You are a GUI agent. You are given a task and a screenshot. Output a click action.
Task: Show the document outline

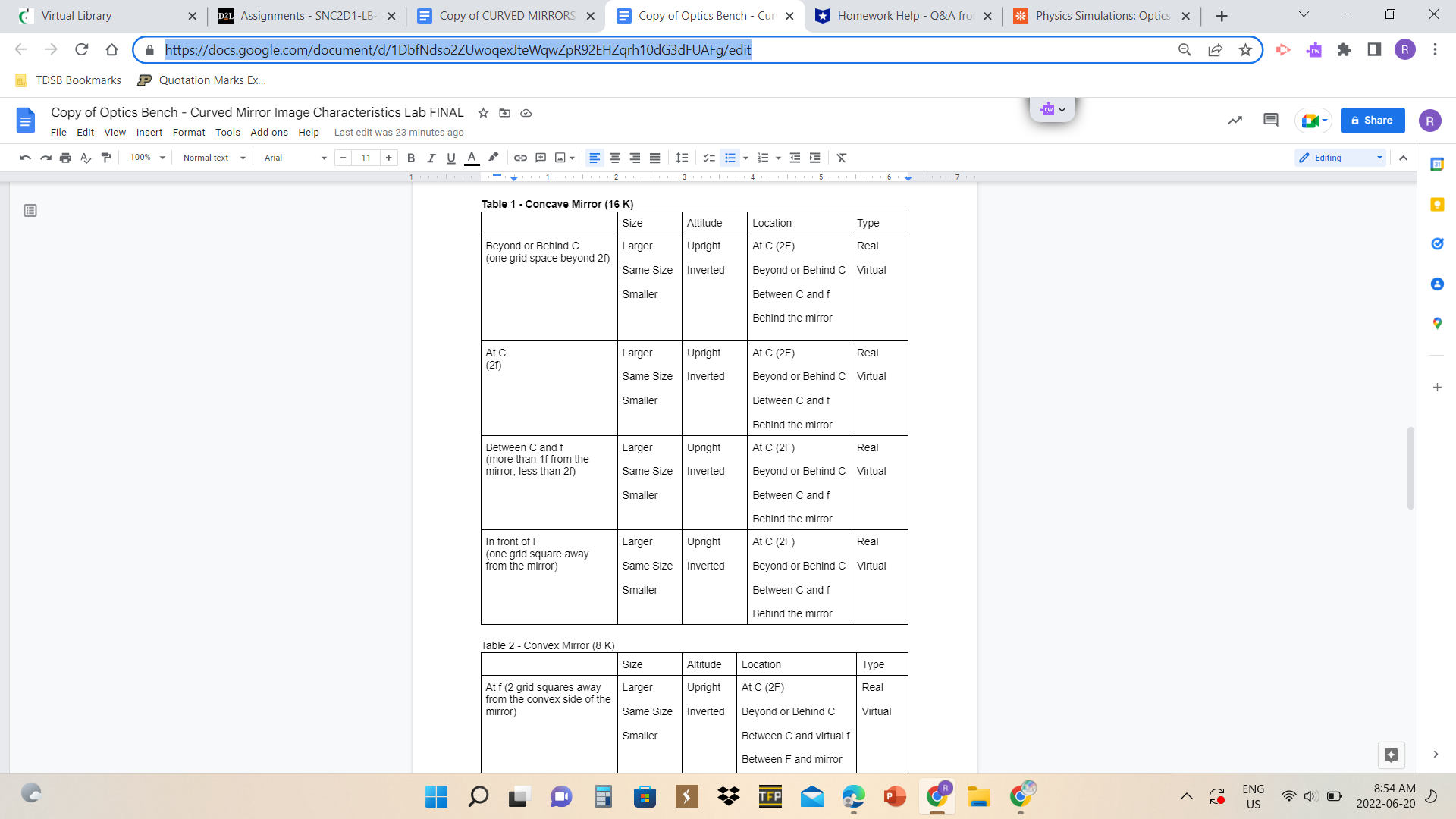pos(30,211)
